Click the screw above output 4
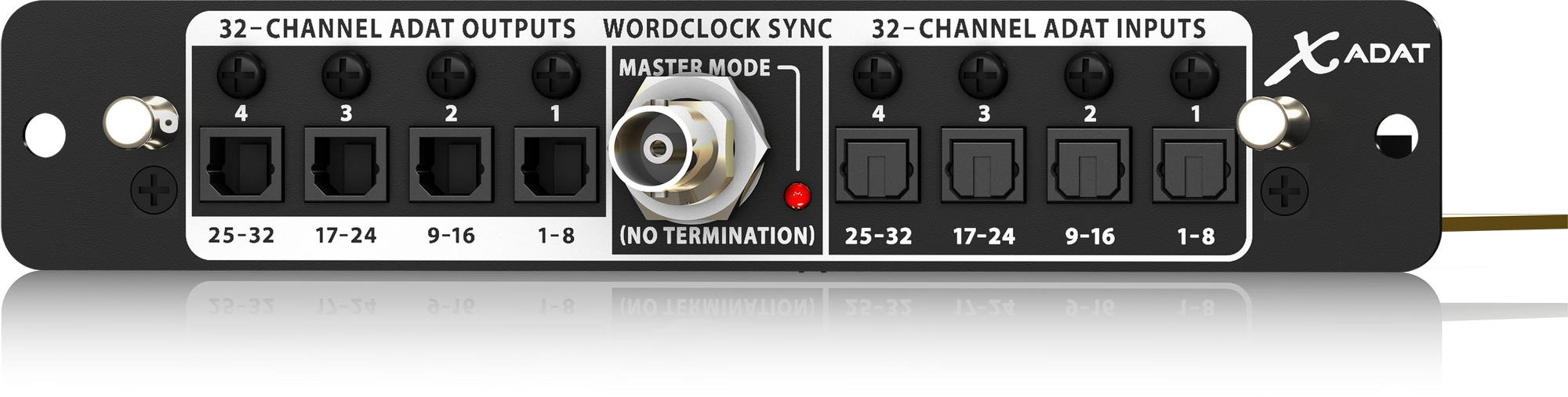This screenshot has height=397, width=1568. 241,76
